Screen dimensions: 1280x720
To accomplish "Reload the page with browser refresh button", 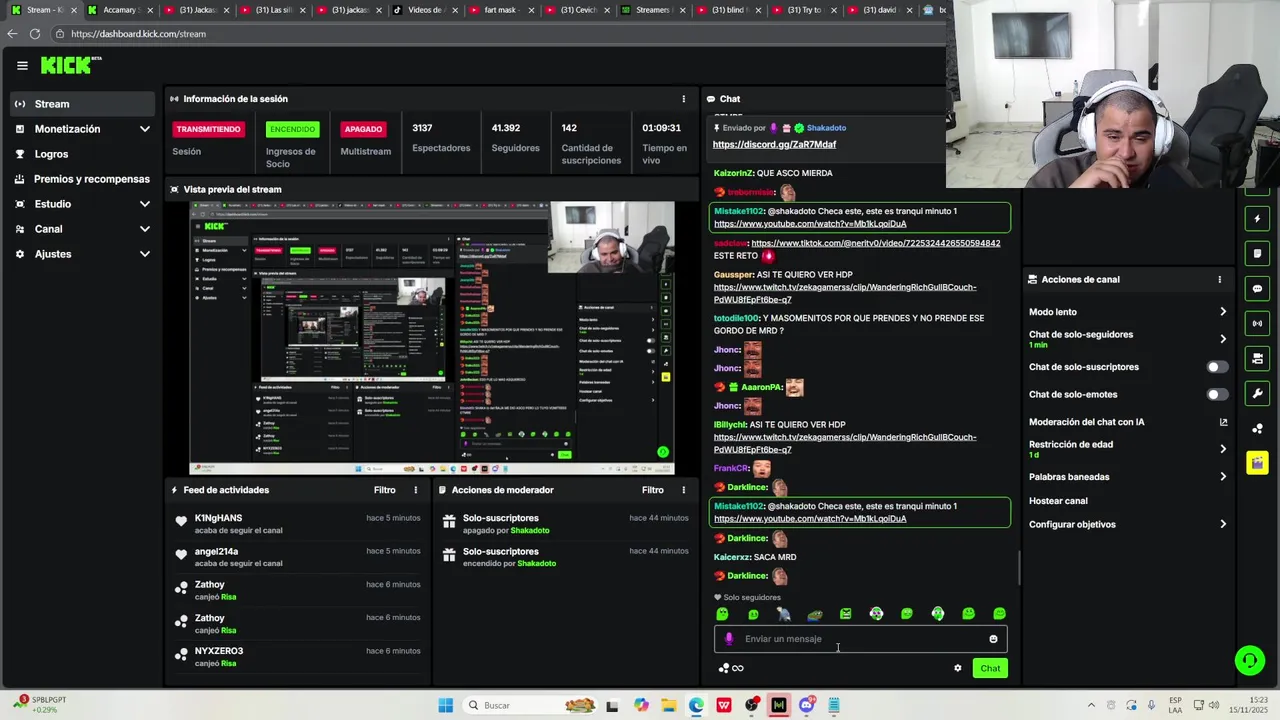I will (34, 34).
